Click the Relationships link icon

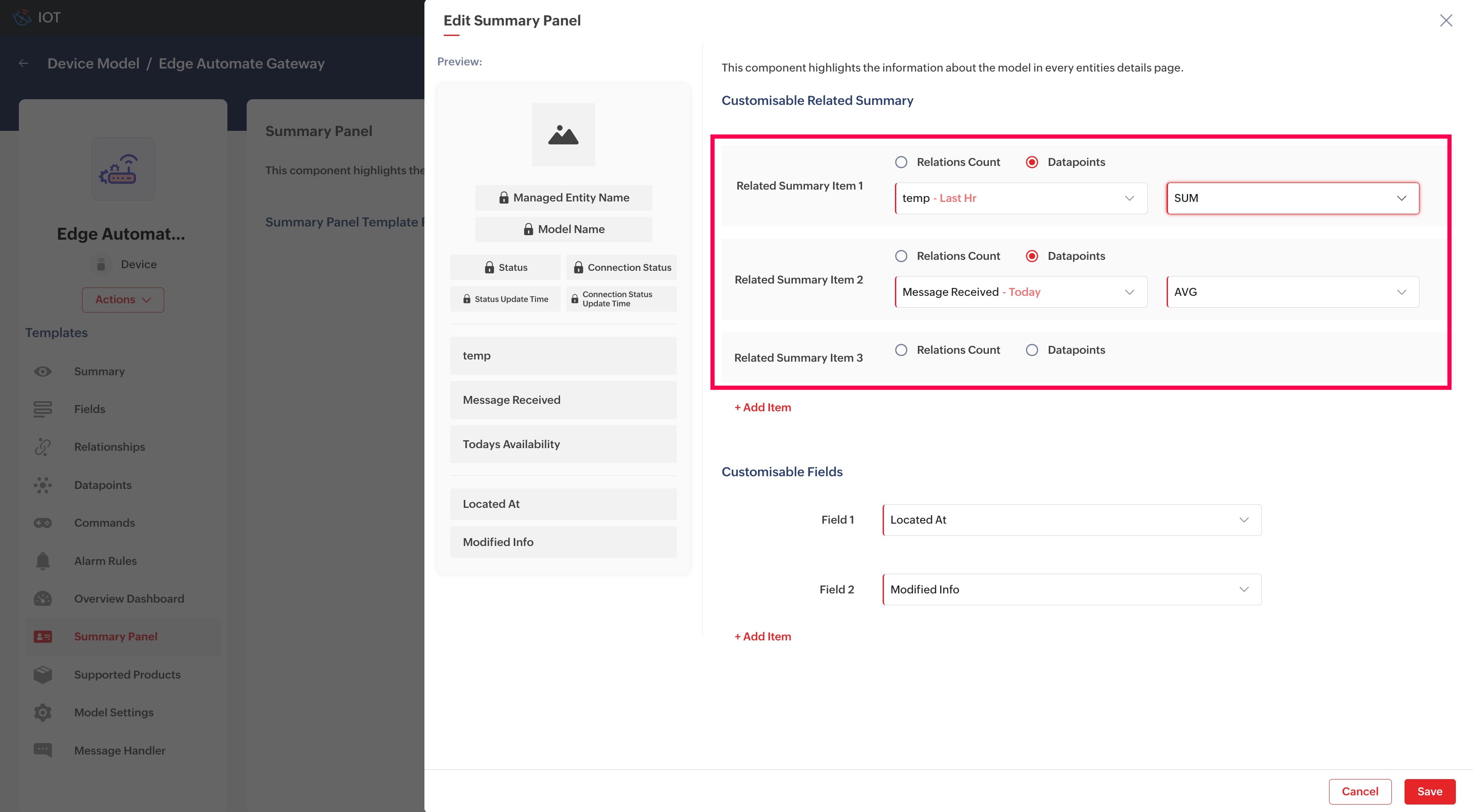click(42, 447)
